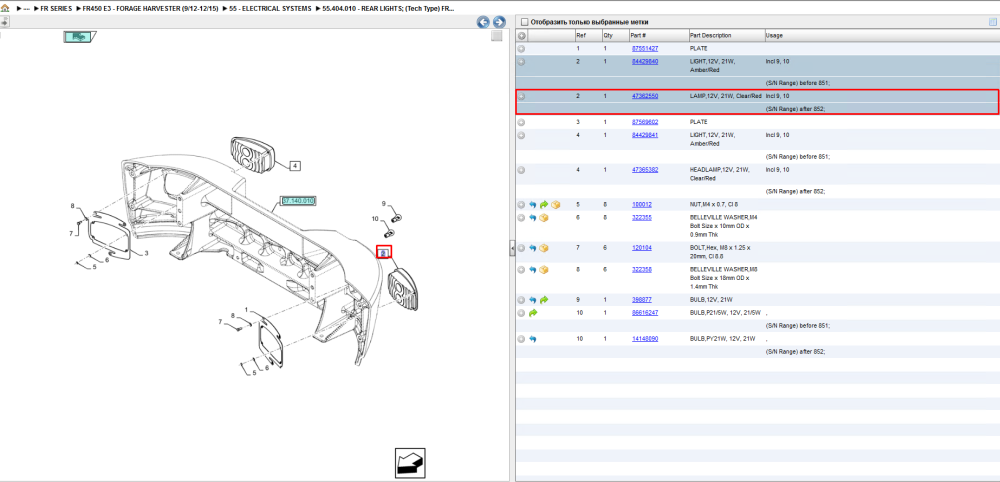Viewport: 1000px width, 482px height.
Task: Add LIGHT 84429840 using plus icon
Action: (x=521, y=62)
